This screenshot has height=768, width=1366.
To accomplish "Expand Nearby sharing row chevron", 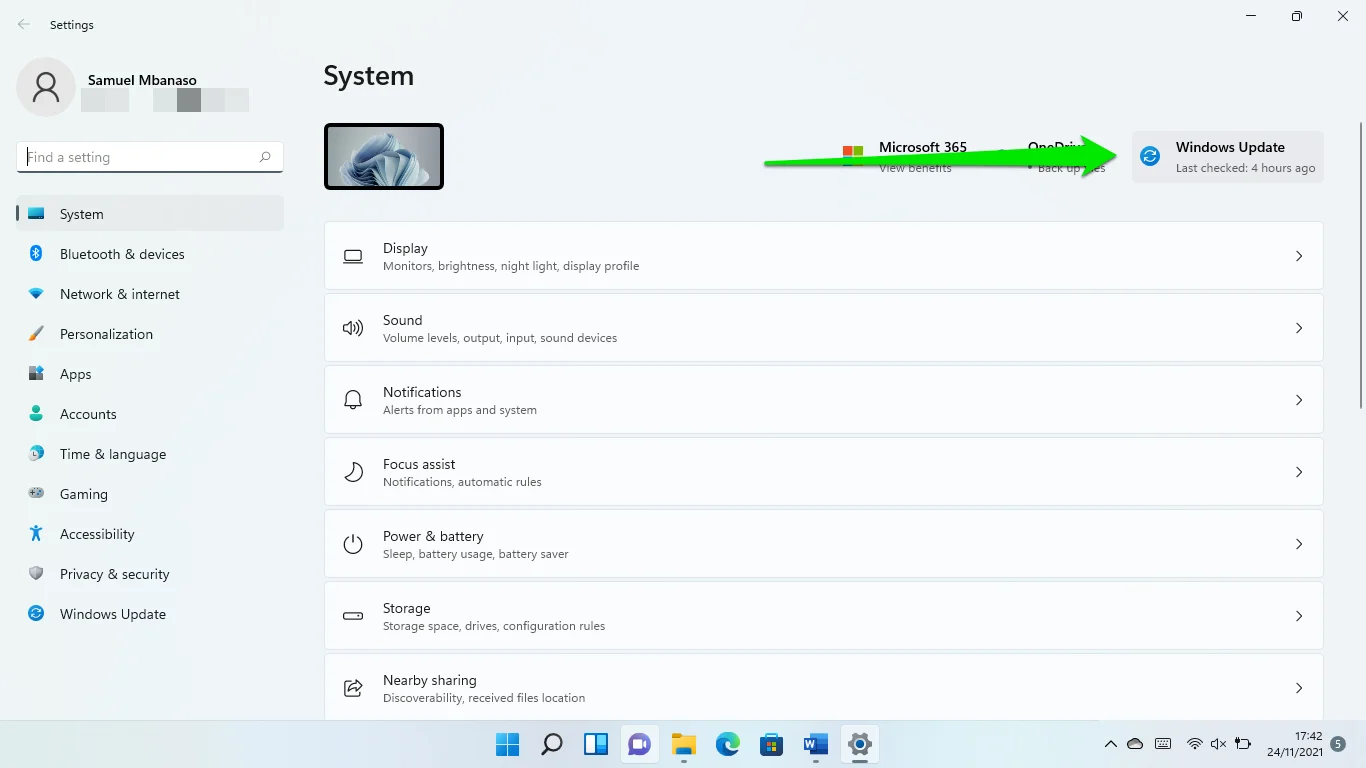I will click(1299, 688).
